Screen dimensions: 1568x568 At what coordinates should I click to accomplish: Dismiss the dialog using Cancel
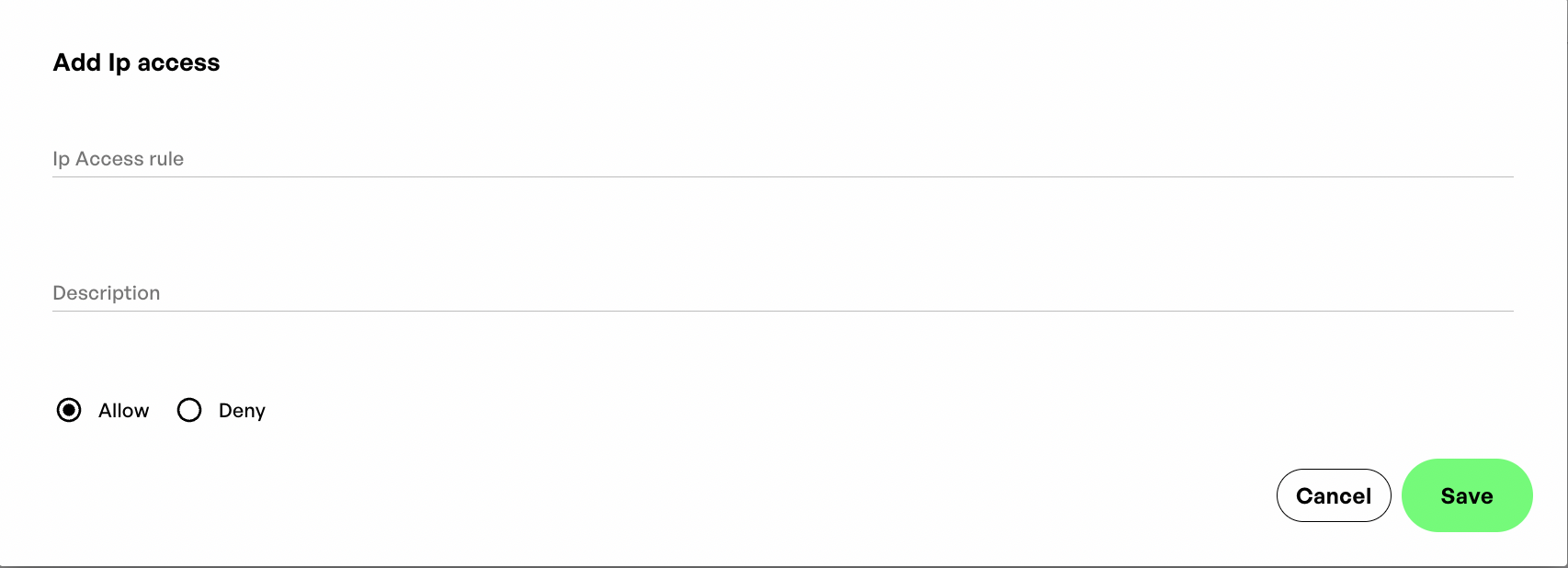[x=1333, y=495]
